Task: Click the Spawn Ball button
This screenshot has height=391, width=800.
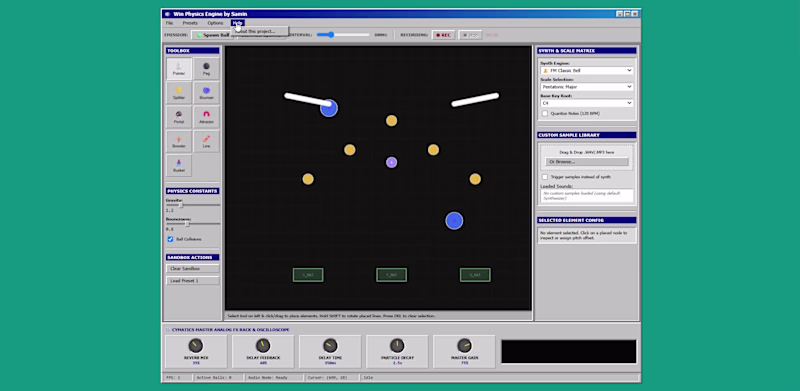Action: (213, 35)
